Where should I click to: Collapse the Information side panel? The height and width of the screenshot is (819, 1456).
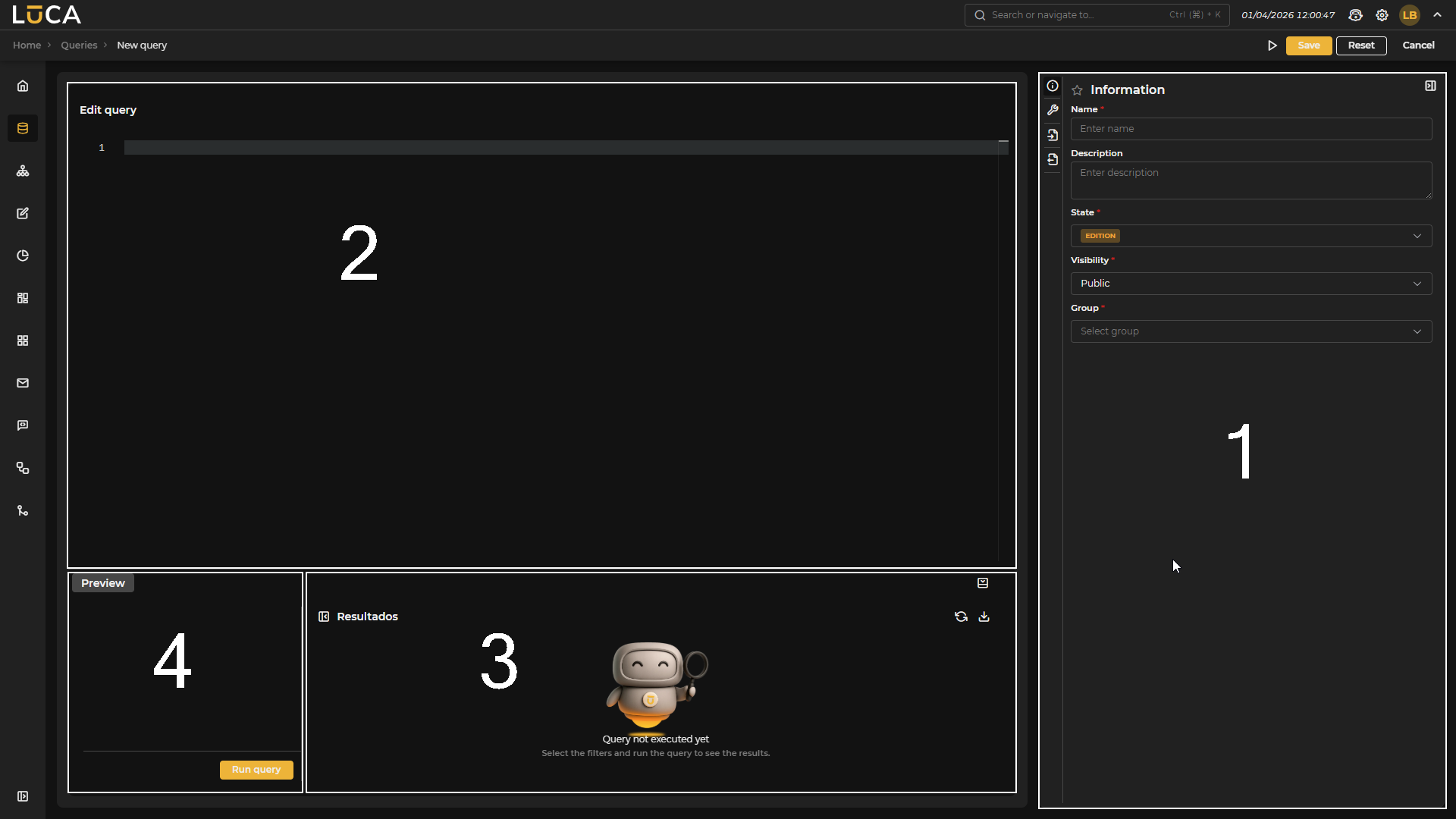tap(1430, 86)
